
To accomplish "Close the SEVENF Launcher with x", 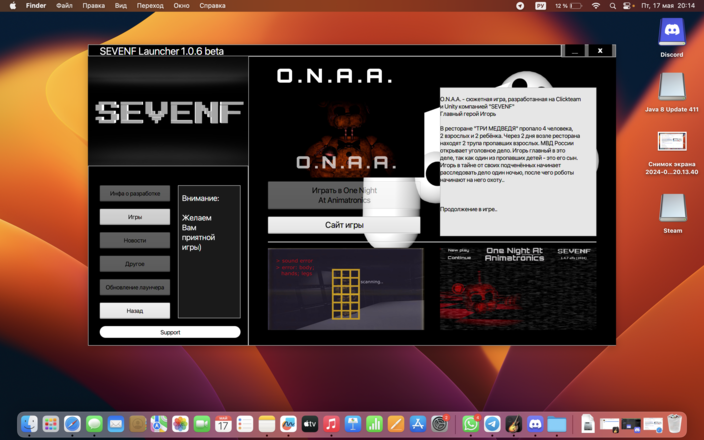I will coord(600,51).
